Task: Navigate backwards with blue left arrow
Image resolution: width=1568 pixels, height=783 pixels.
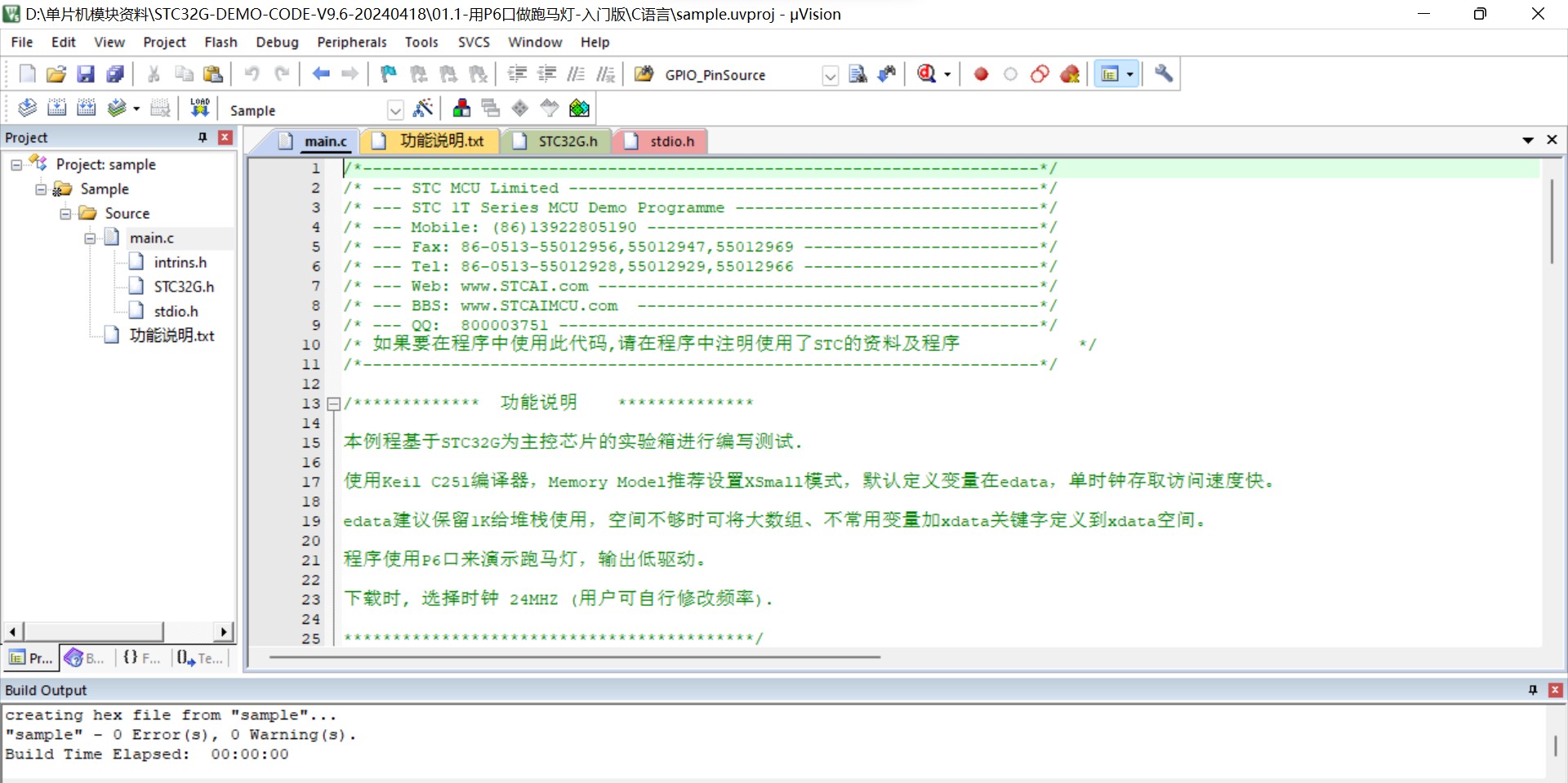Action: (x=321, y=74)
